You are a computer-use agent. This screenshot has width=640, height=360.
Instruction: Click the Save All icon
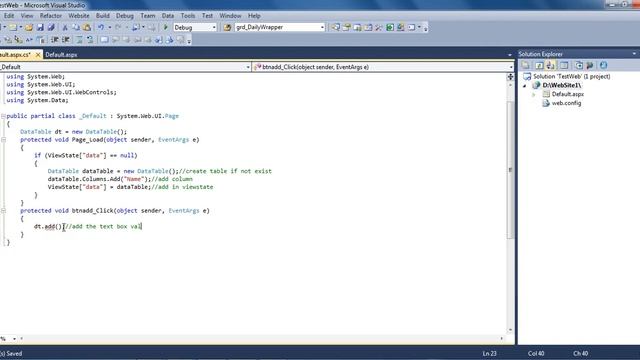pos(51,27)
